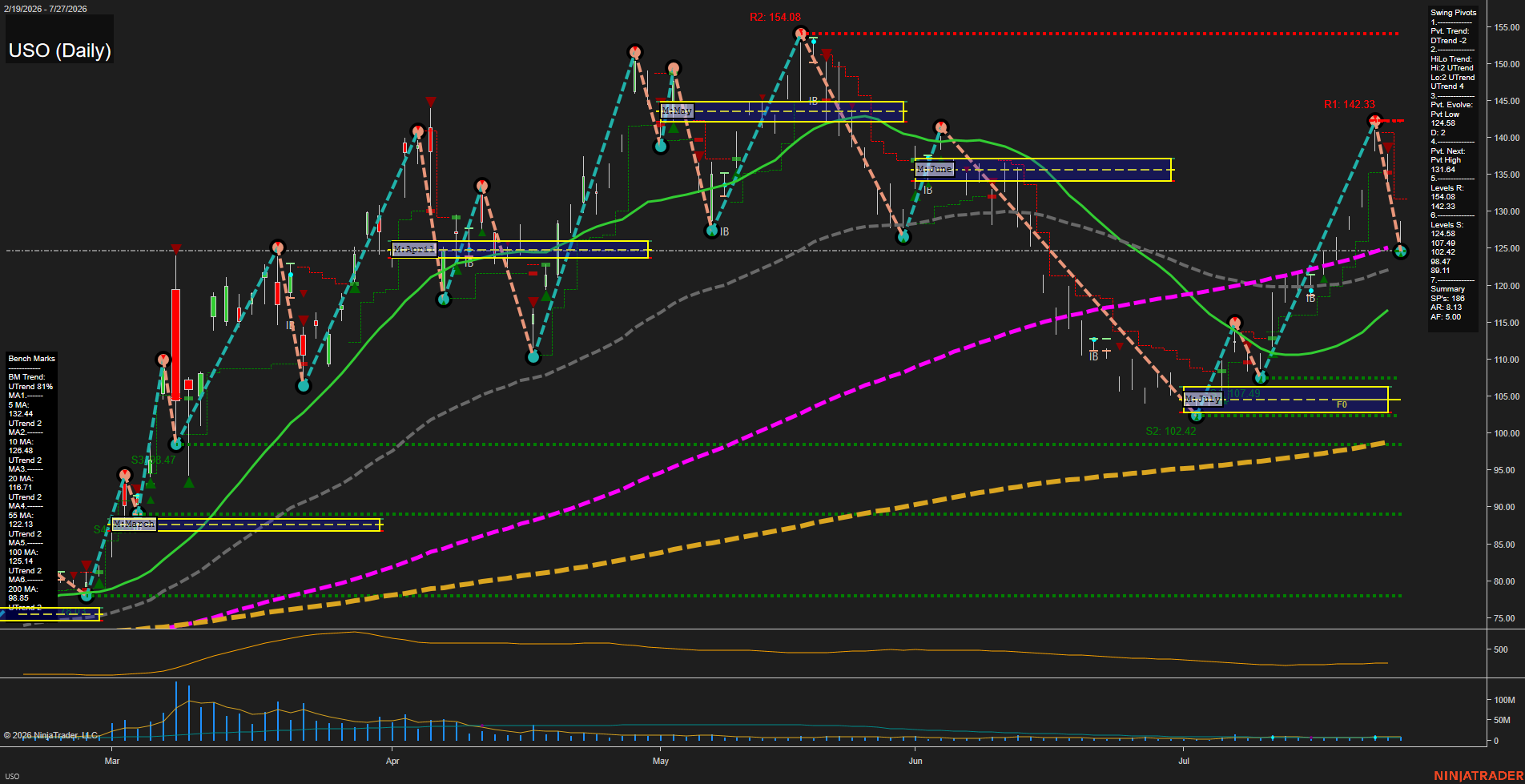Click the June pivot high marker near 141
This screenshot has width=1525, height=784.
point(941,127)
